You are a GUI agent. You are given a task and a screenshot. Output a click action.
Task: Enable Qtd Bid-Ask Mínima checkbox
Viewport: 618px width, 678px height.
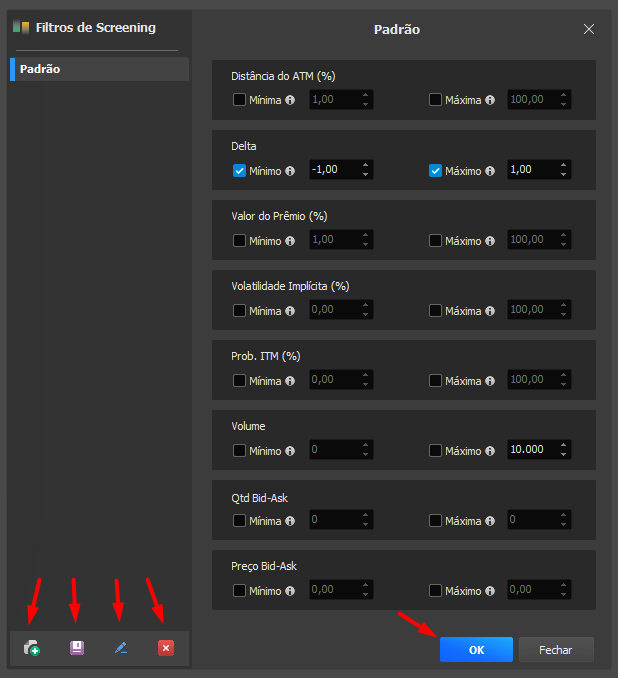click(239, 521)
